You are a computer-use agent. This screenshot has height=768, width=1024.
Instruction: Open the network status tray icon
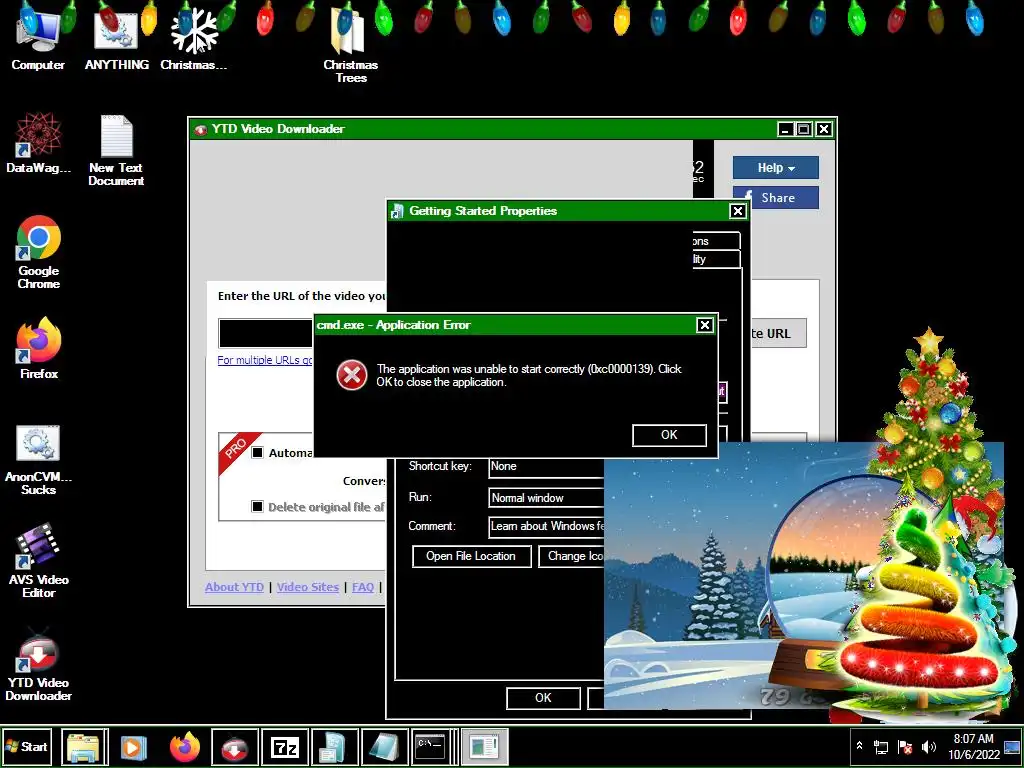pyautogui.click(x=881, y=746)
